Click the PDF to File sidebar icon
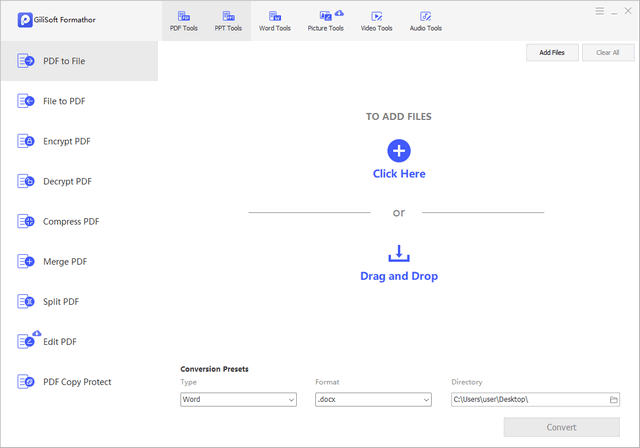Screen dimensions: 640x448 (x=26, y=61)
